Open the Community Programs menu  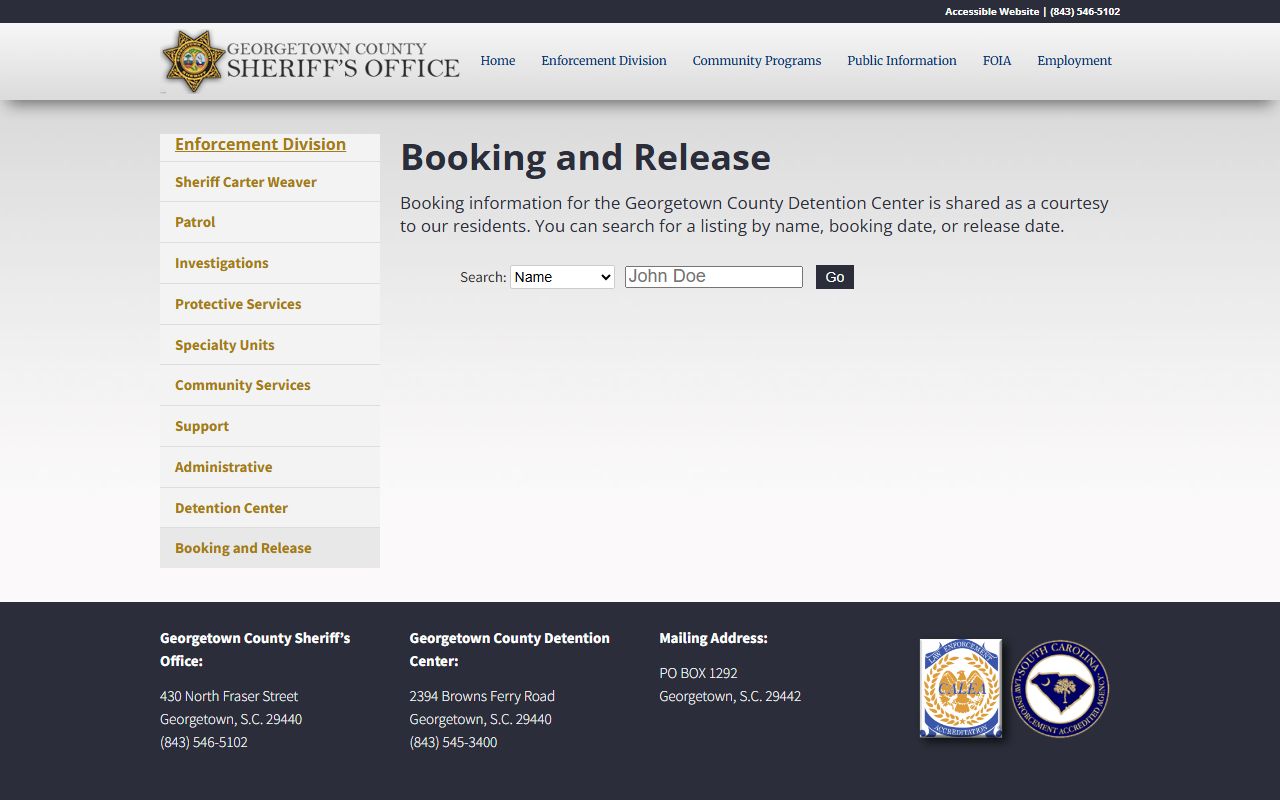(757, 61)
